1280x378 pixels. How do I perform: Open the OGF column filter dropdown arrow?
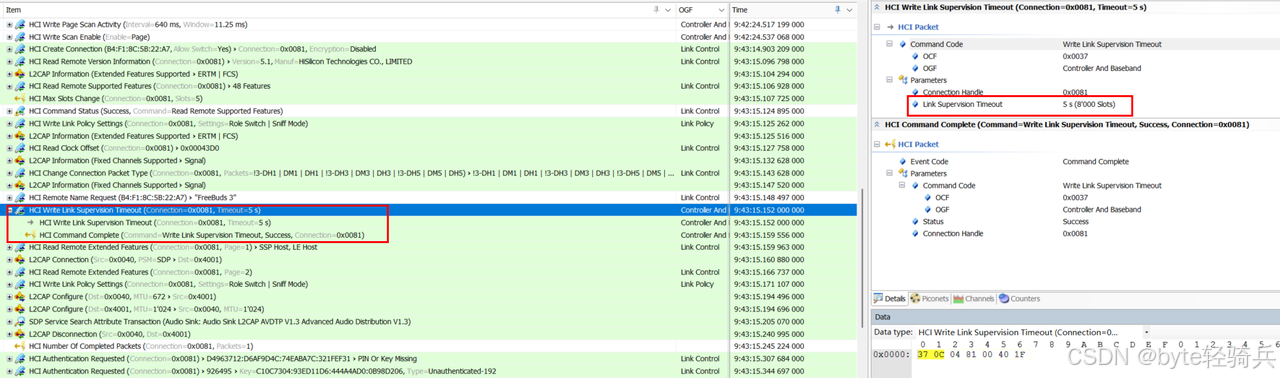click(x=720, y=9)
